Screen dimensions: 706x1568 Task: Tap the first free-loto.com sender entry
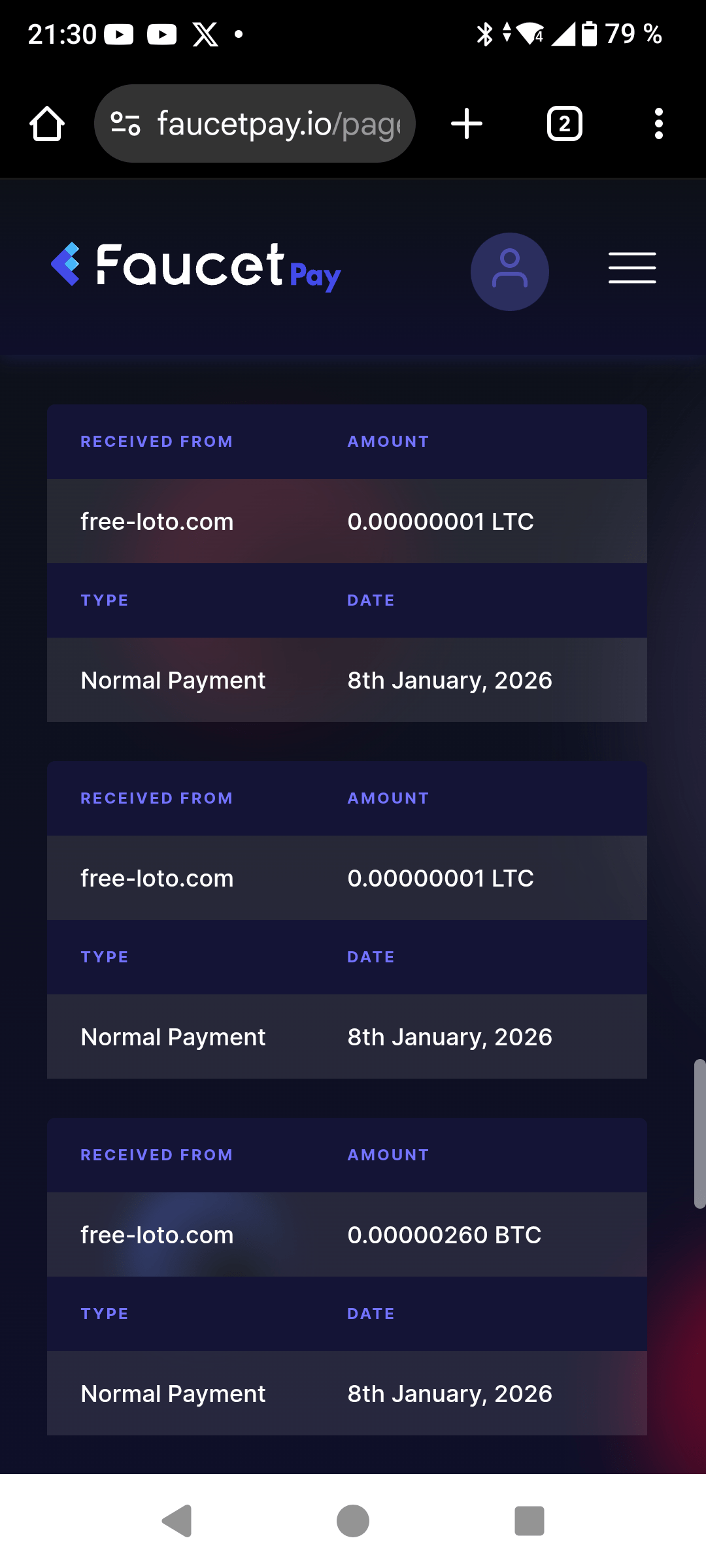157,521
